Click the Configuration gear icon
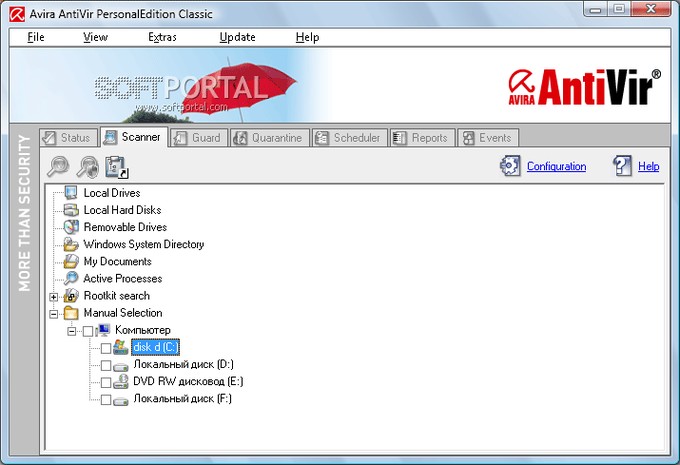 pos(510,166)
